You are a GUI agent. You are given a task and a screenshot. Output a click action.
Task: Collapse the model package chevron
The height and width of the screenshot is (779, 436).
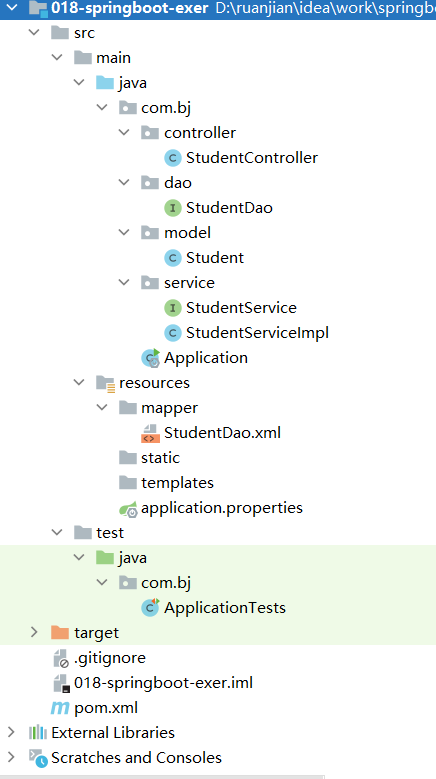124,233
